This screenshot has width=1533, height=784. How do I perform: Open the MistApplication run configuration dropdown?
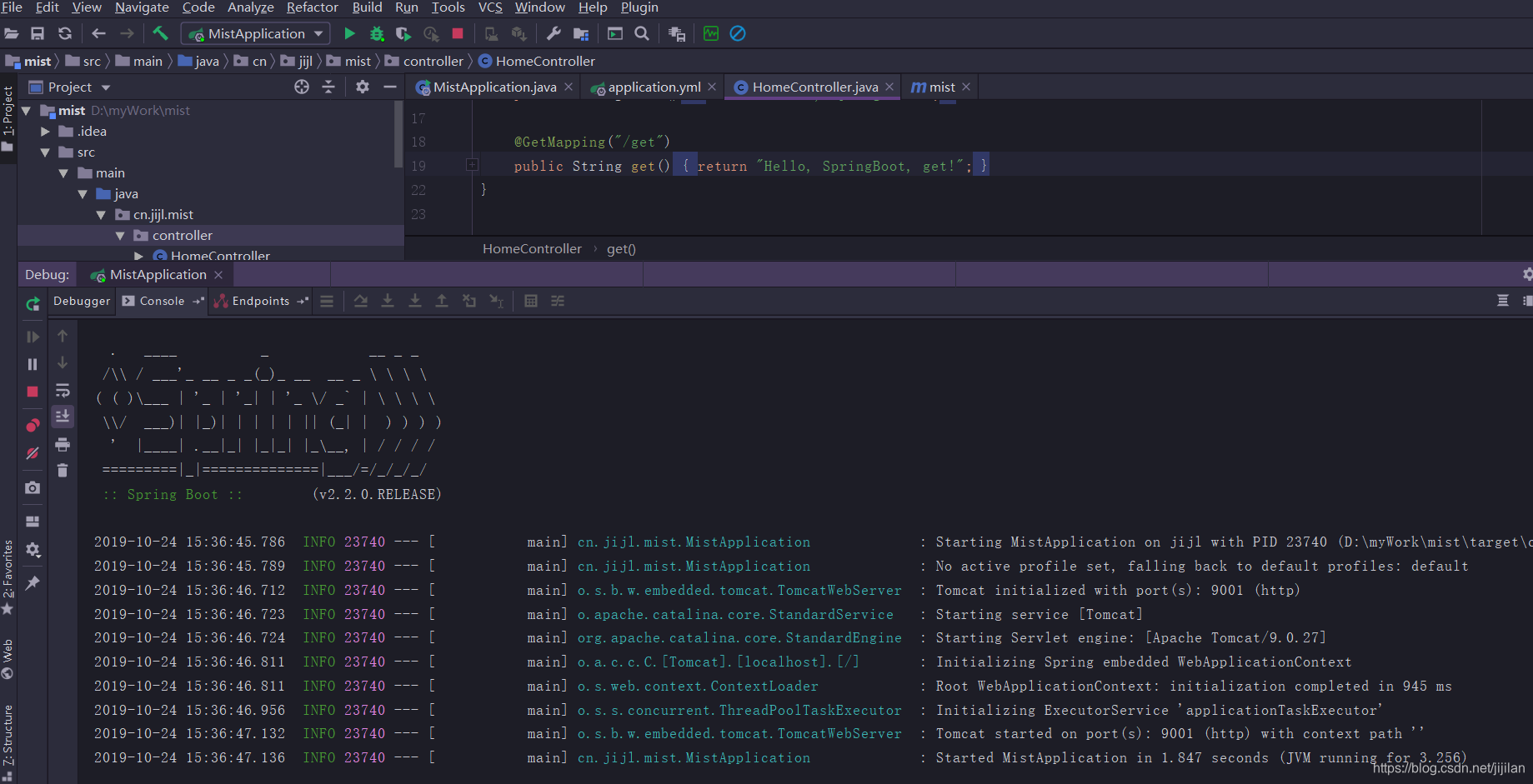pyautogui.click(x=256, y=34)
